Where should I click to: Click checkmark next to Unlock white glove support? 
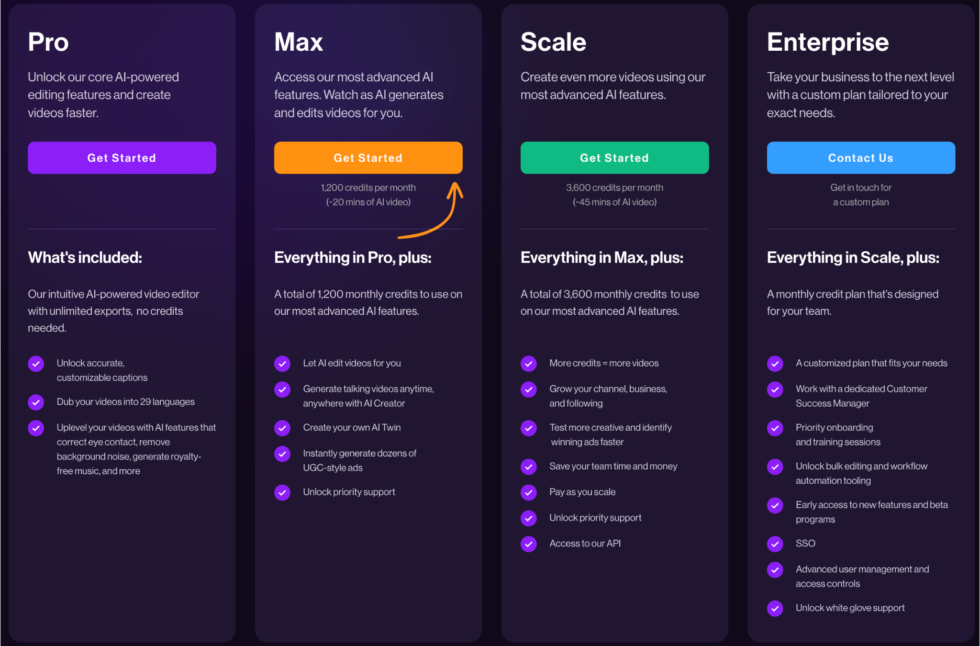click(775, 608)
